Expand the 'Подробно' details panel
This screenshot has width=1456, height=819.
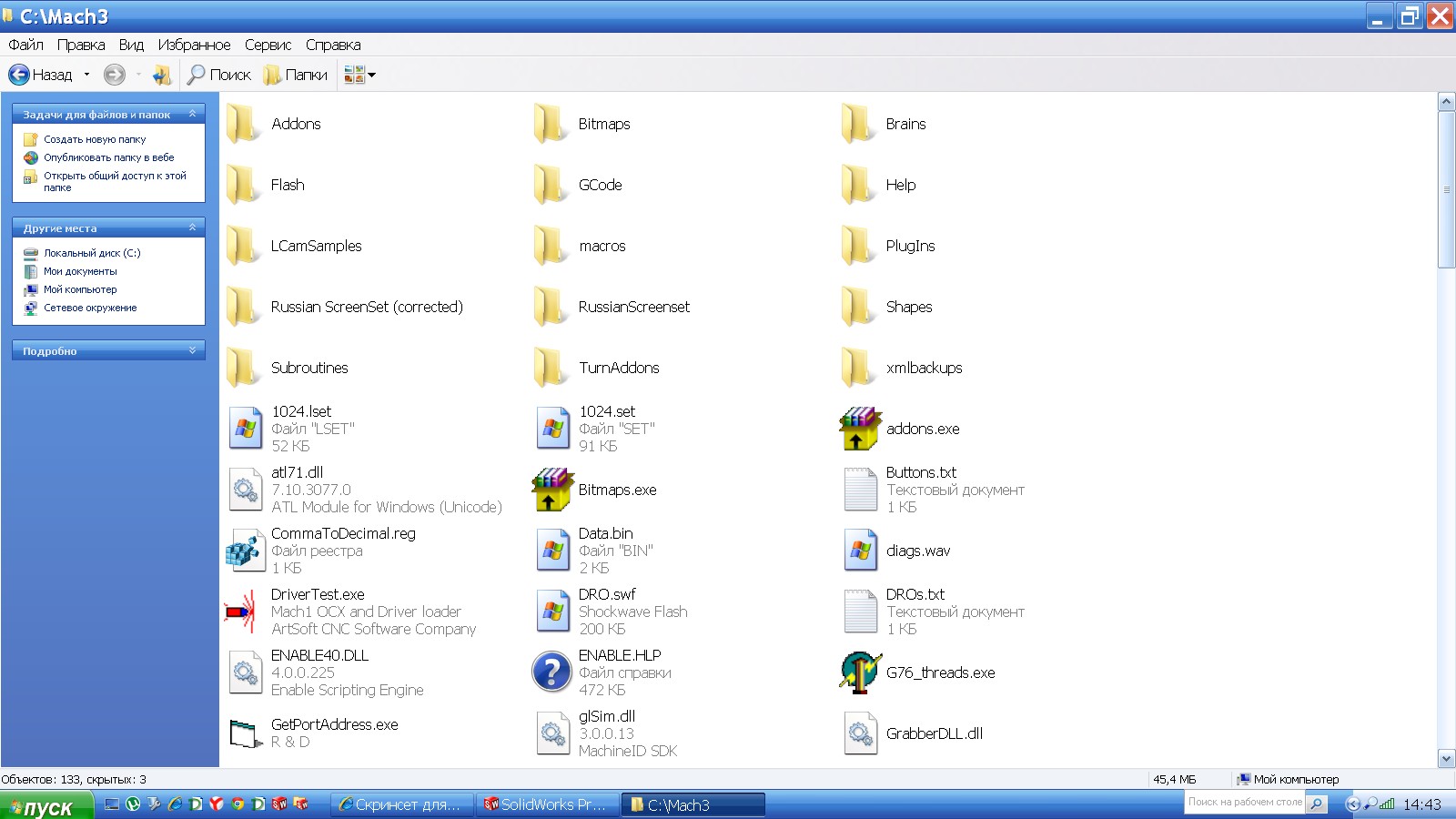pyautogui.click(x=192, y=350)
